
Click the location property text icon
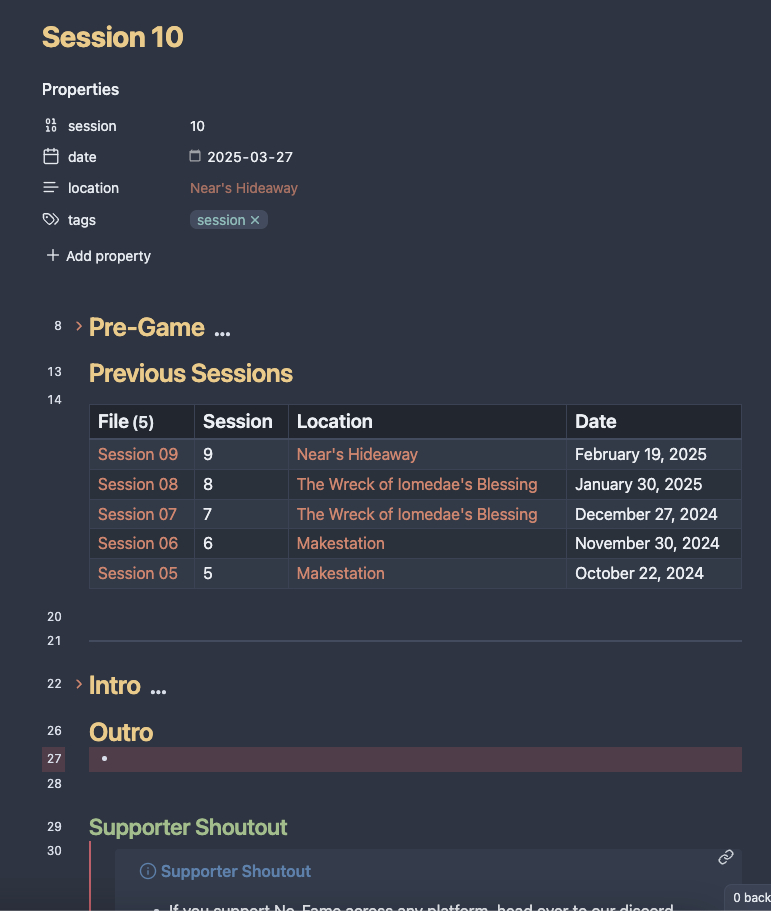[x=51, y=188]
